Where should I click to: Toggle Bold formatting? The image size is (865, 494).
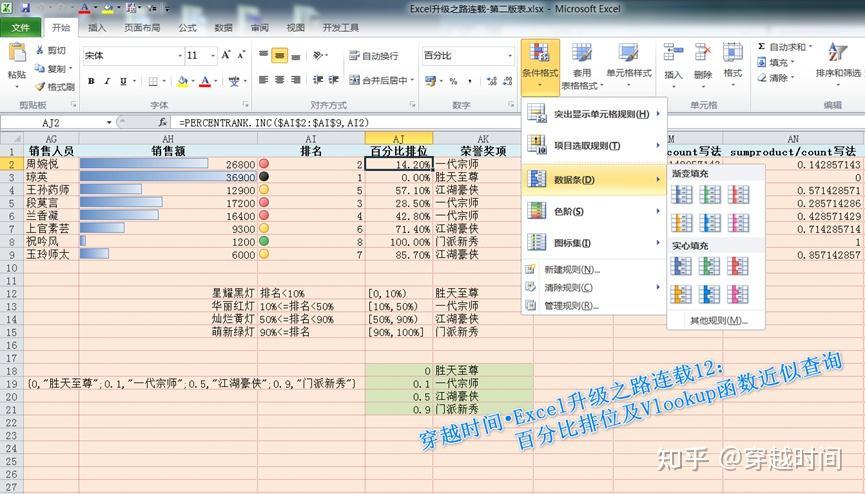click(x=91, y=81)
